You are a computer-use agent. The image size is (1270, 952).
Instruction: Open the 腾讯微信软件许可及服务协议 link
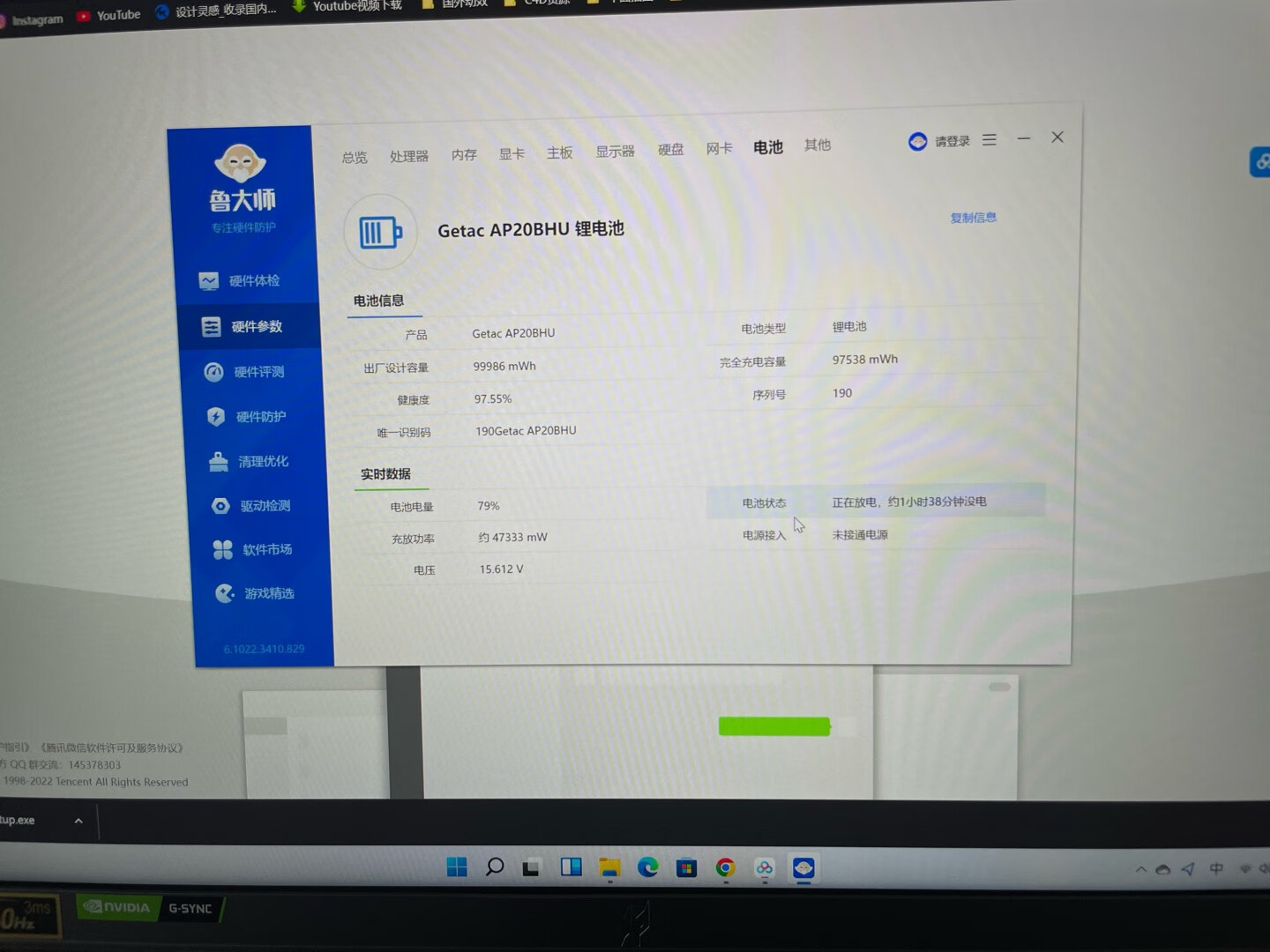112,748
